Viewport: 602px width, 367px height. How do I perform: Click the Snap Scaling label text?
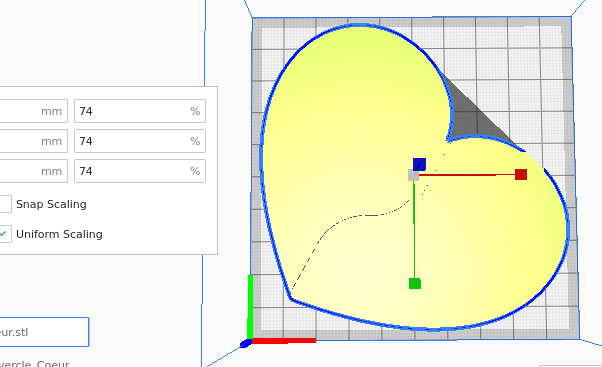point(51,204)
